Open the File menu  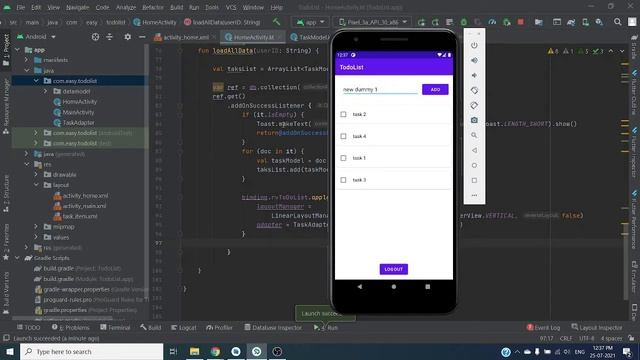(20, 7)
